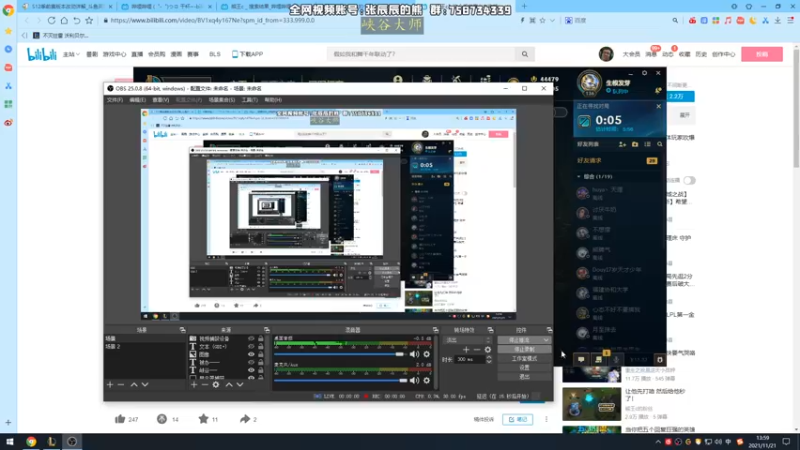Toggle lock on text (GDI+) source

point(261,346)
